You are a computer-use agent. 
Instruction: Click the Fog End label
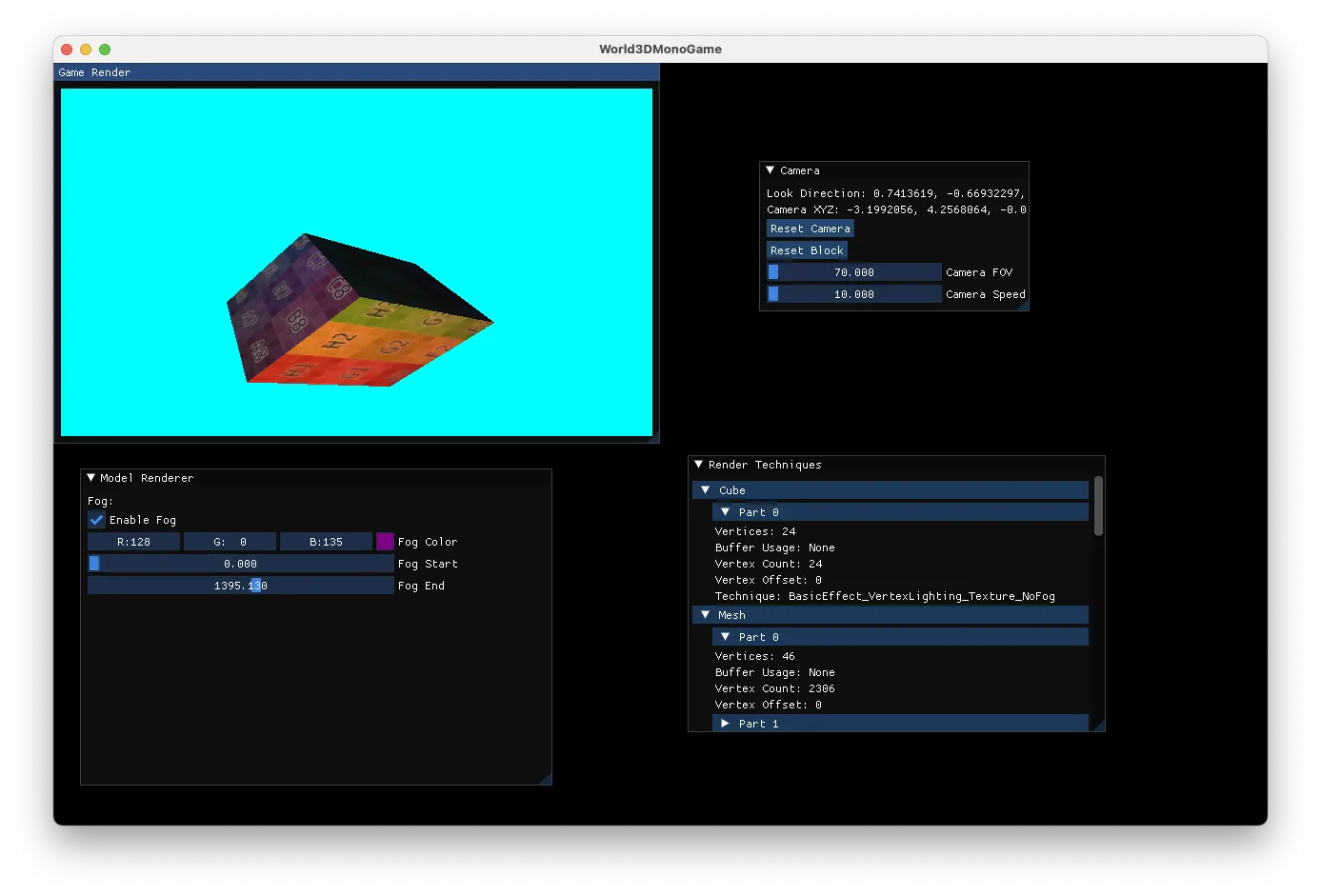click(421, 586)
